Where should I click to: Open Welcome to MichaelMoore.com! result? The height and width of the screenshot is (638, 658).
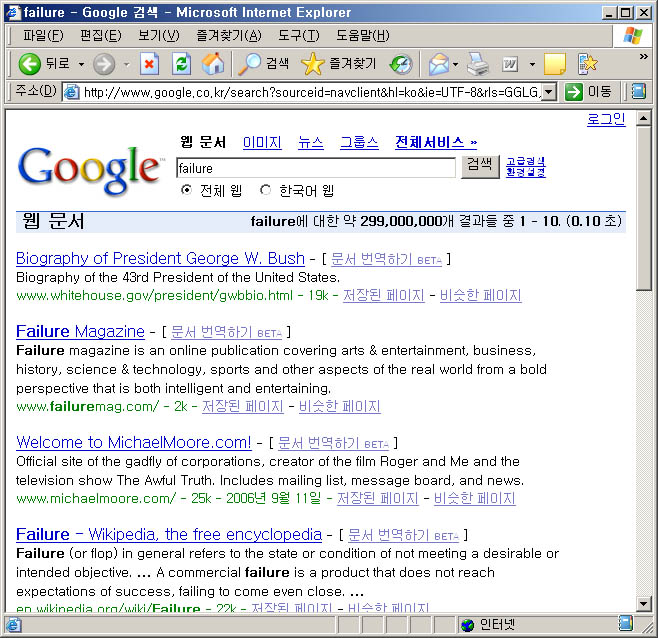(134, 442)
